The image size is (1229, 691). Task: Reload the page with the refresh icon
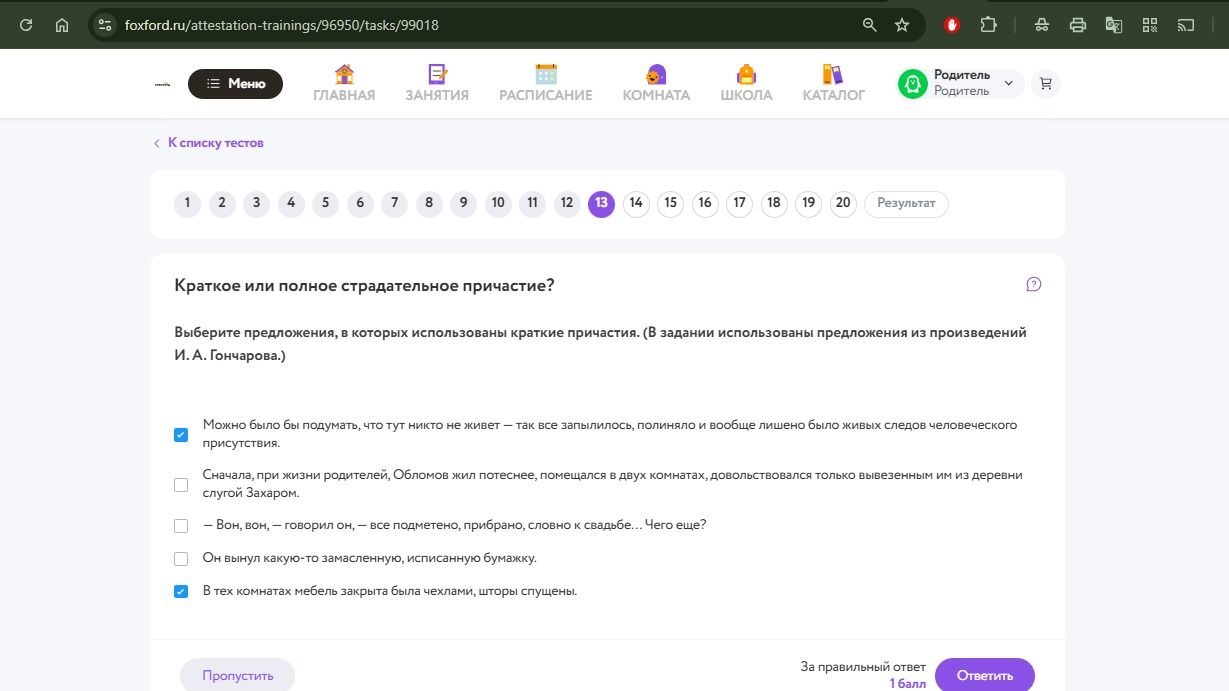26,25
